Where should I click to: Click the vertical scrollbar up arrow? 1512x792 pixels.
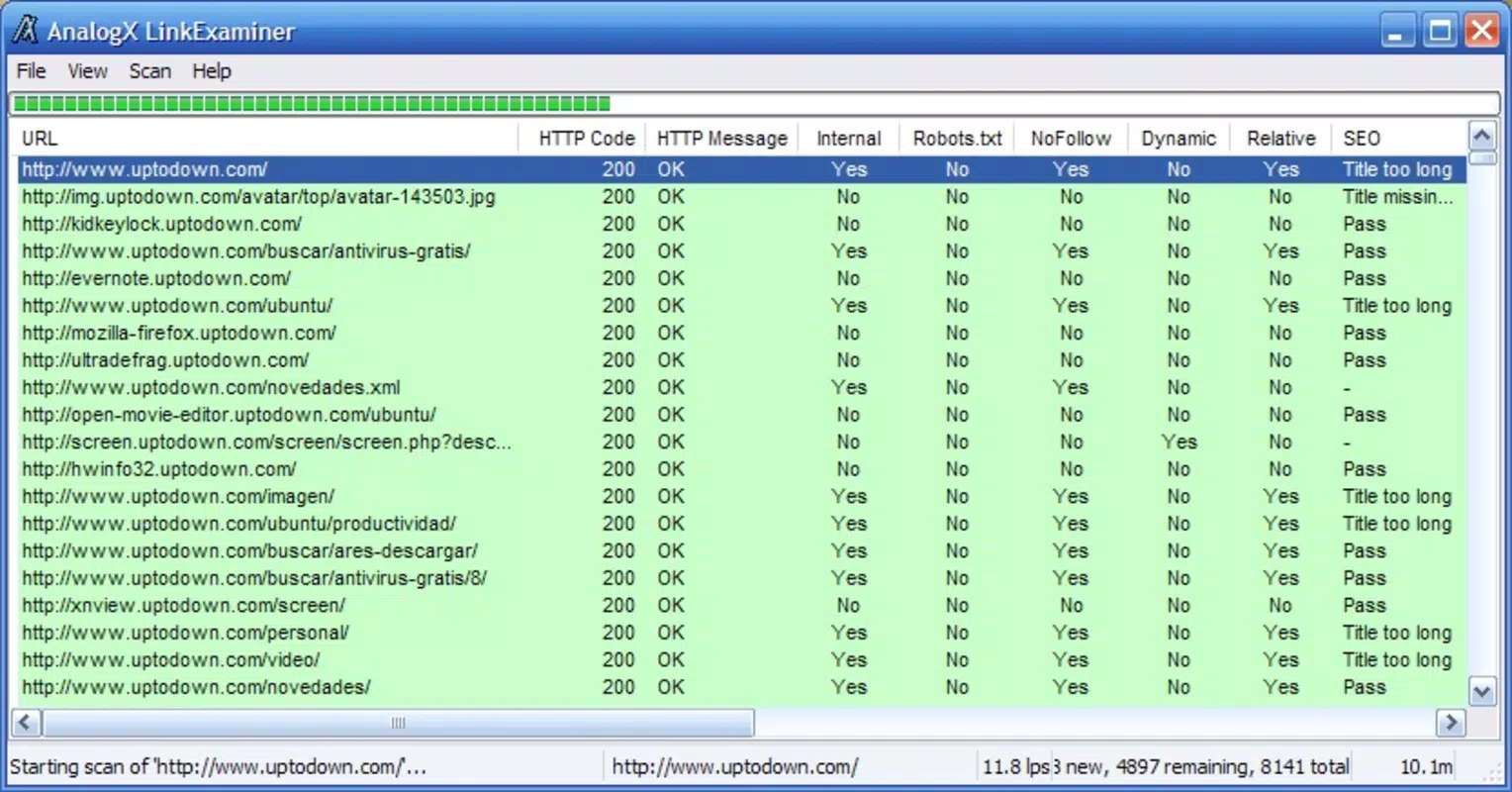tap(1482, 136)
